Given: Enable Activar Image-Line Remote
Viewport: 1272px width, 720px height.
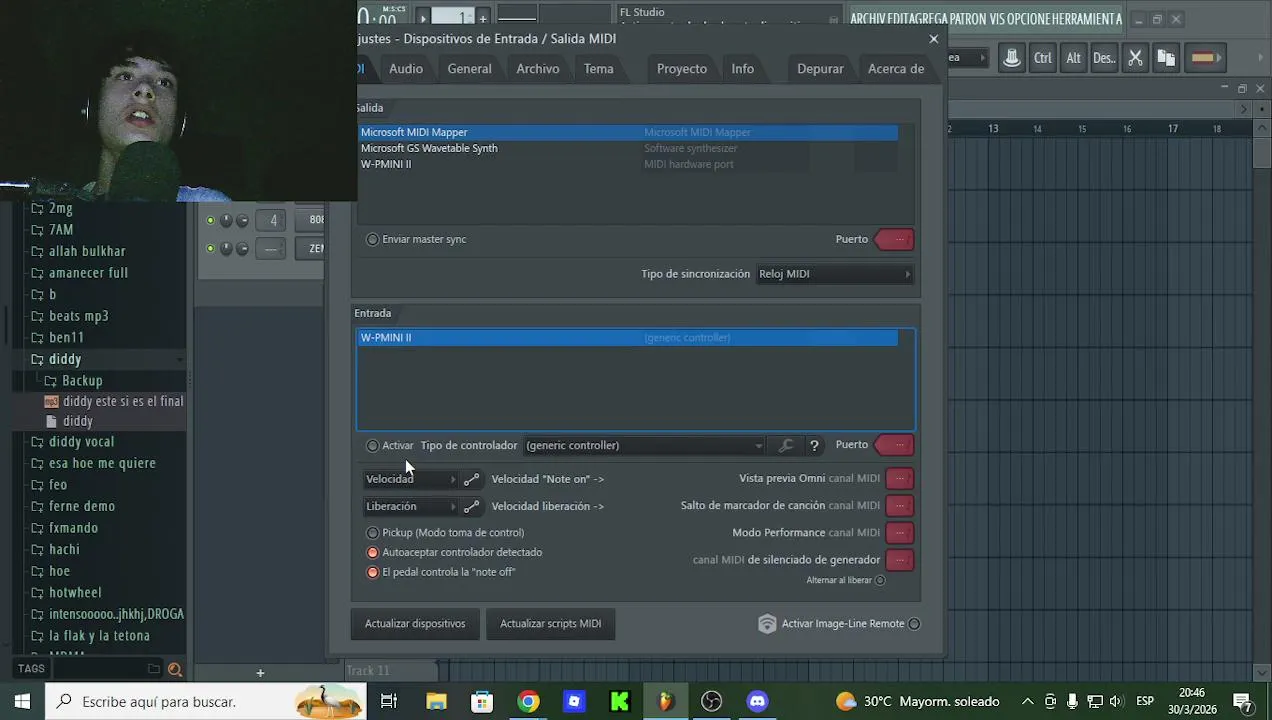Looking at the screenshot, I should 914,624.
